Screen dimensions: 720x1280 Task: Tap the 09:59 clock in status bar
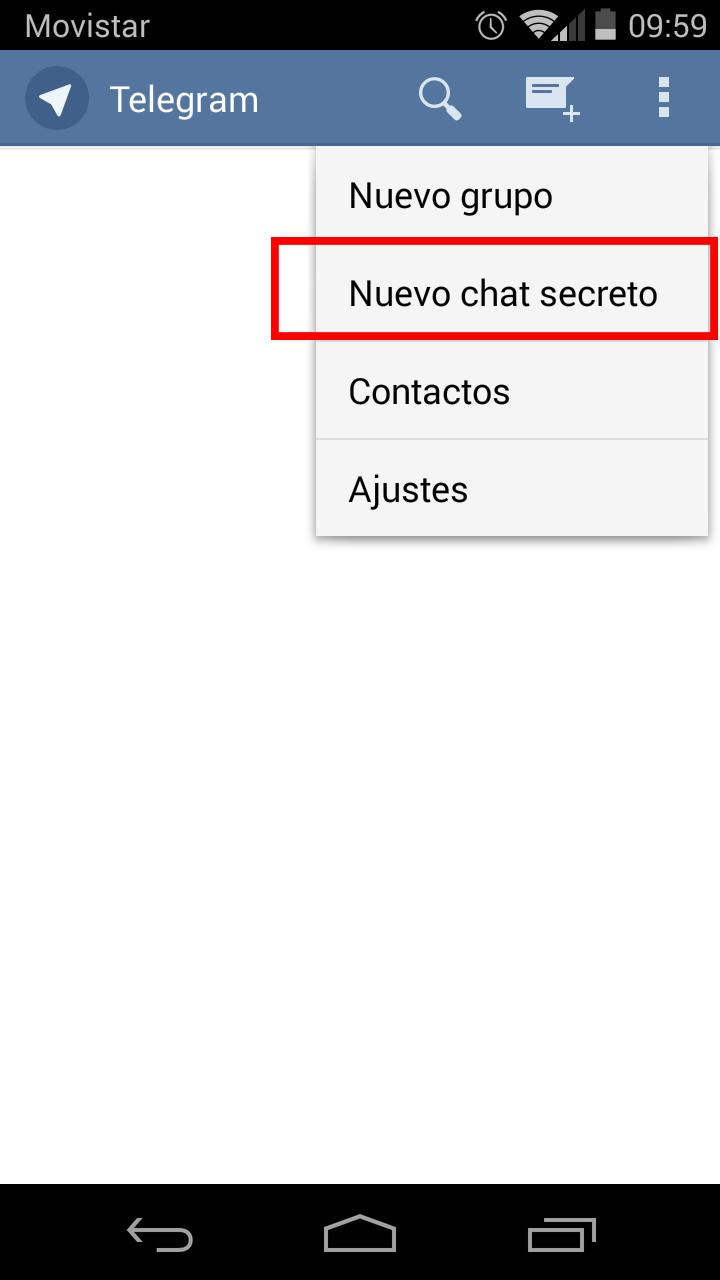pos(667,25)
